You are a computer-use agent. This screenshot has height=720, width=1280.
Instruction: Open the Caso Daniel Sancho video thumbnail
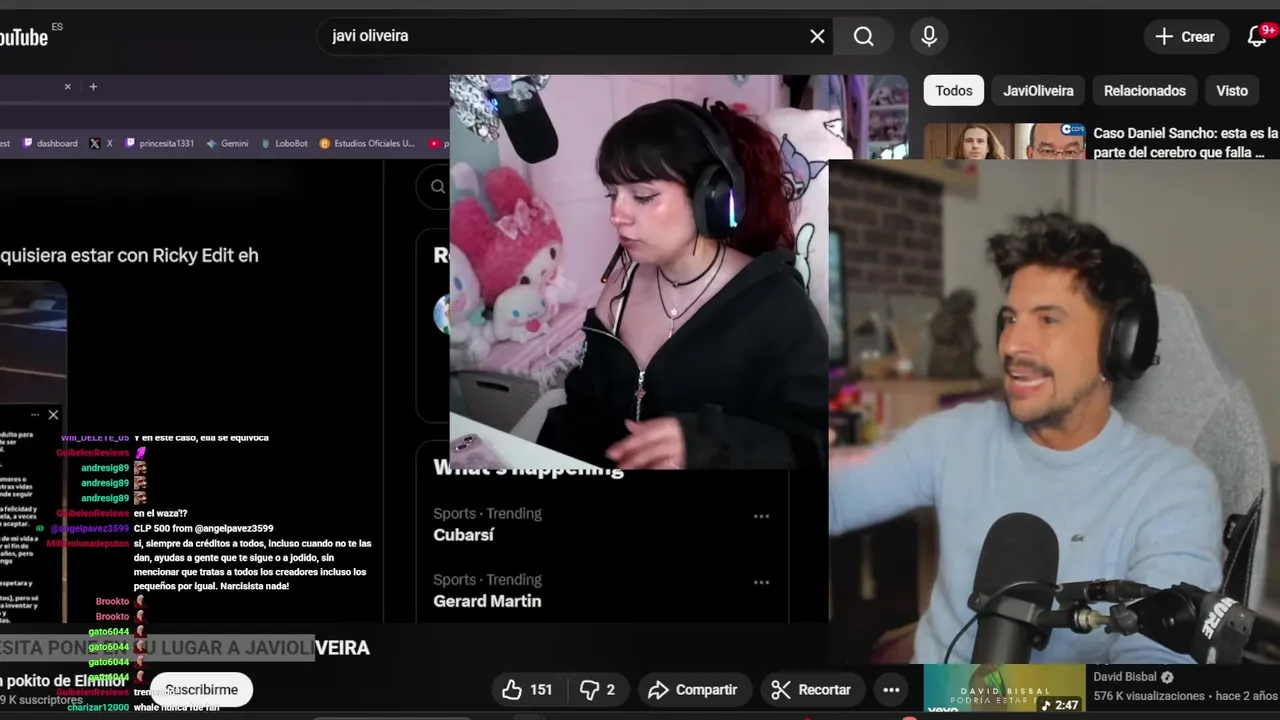tap(1004, 141)
